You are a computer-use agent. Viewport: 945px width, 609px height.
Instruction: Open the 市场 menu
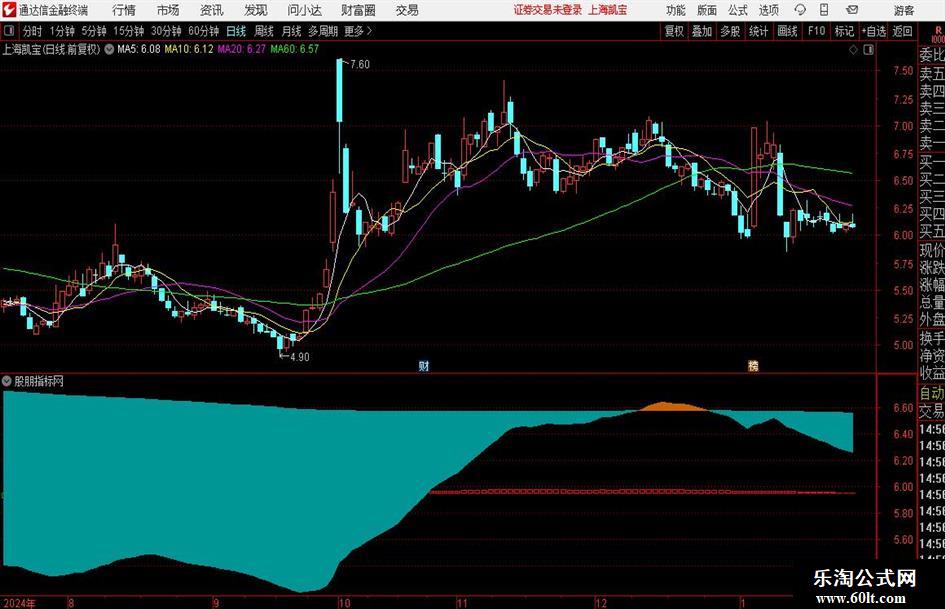coord(168,10)
